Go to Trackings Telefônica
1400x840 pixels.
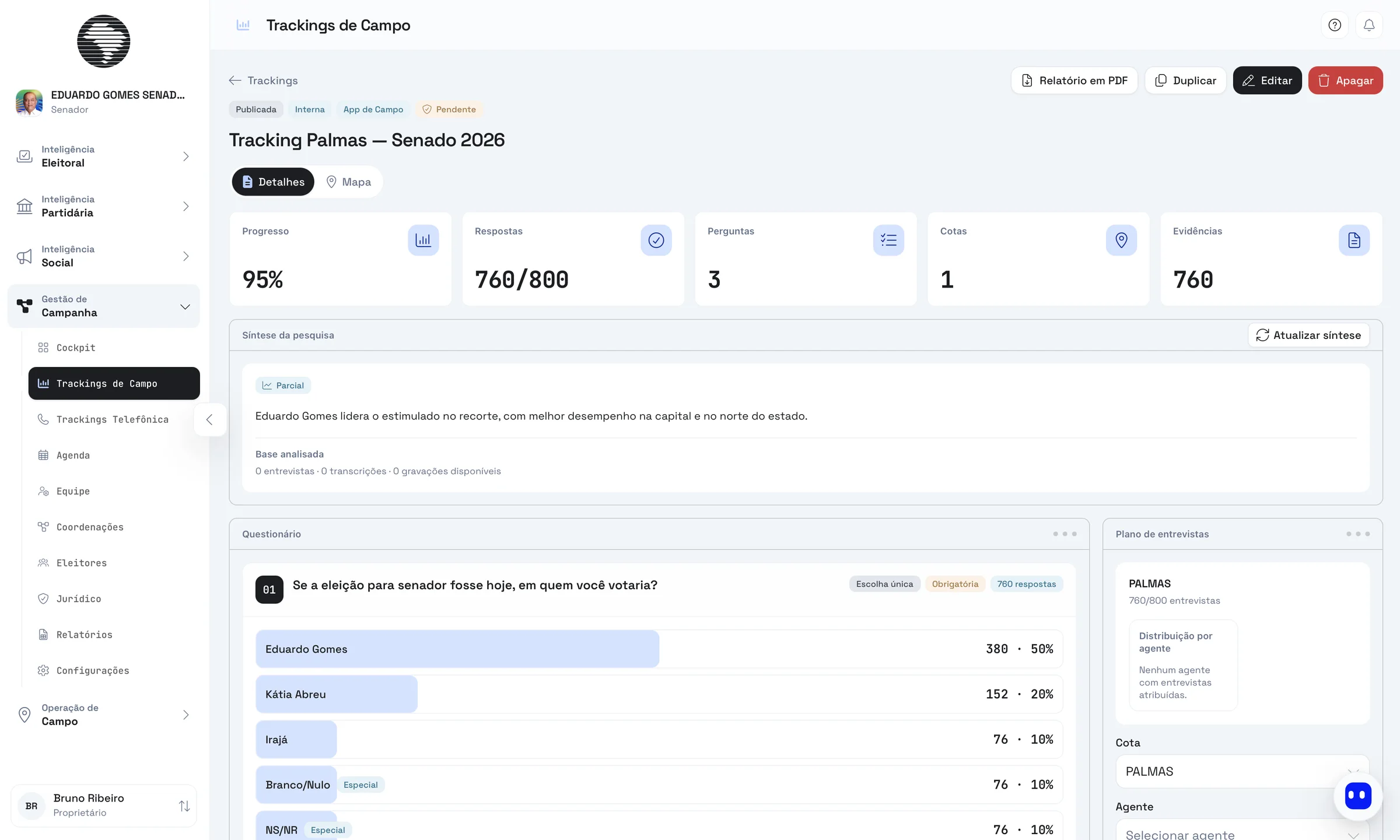(x=114, y=419)
